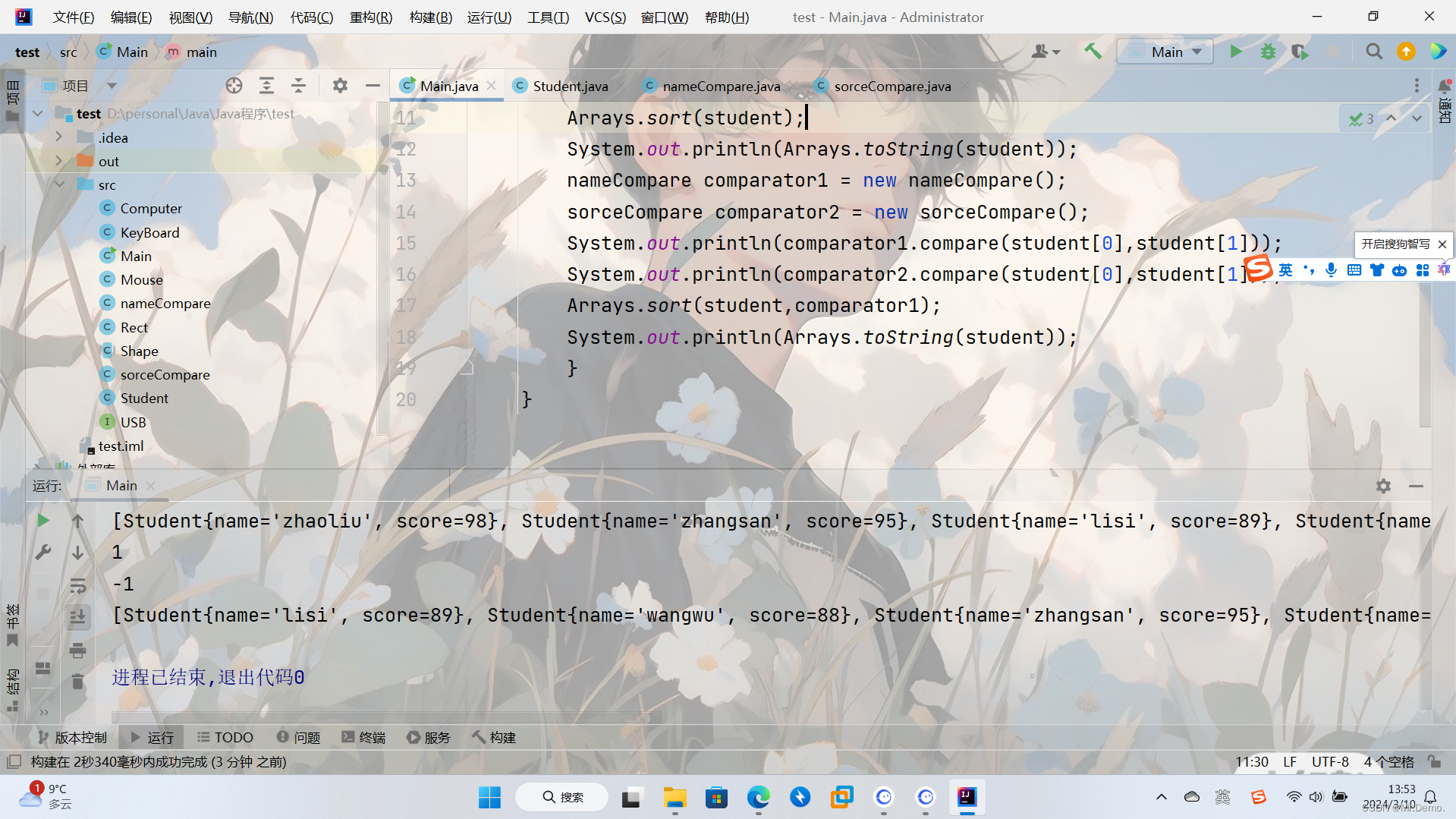Open the Terminal tool window (终端)

[x=363, y=737]
